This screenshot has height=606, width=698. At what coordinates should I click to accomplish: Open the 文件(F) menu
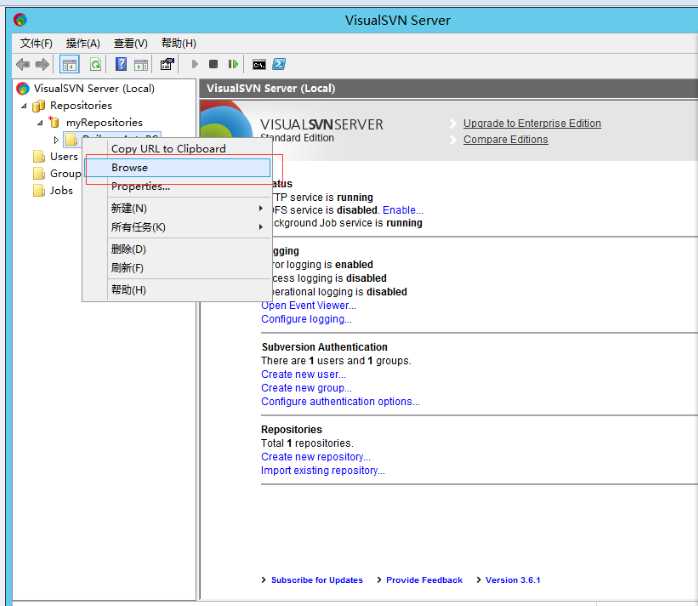[x=36, y=44]
